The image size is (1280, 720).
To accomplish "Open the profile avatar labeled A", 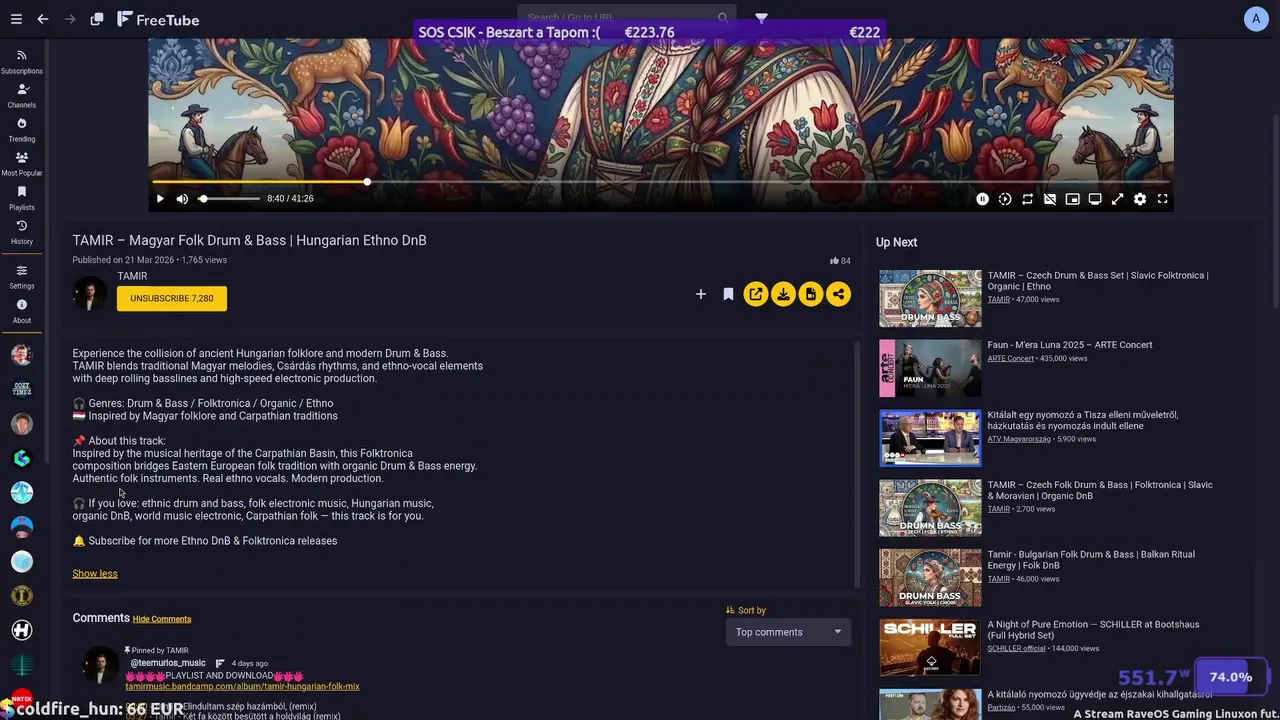I will coord(1256,19).
